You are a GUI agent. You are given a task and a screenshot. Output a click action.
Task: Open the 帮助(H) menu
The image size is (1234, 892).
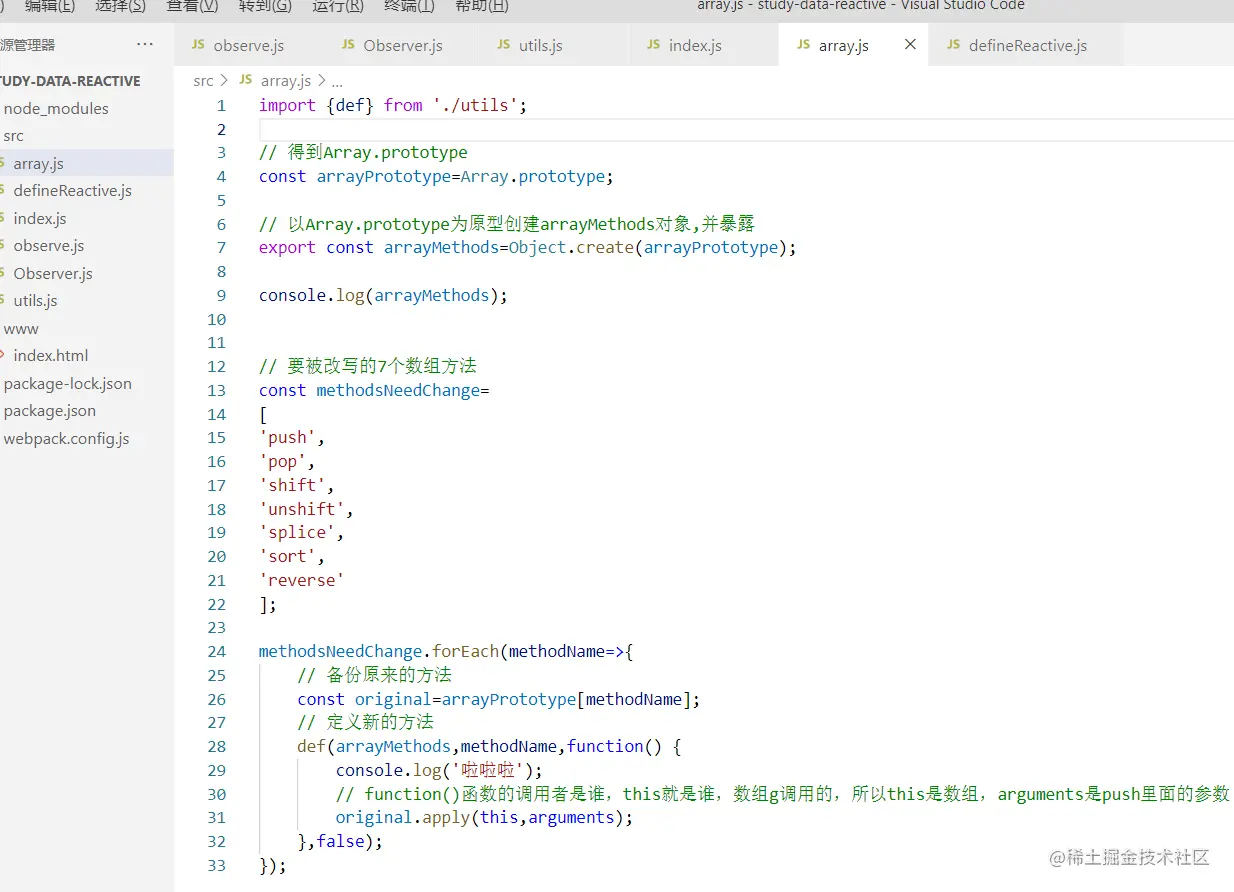[x=481, y=6]
